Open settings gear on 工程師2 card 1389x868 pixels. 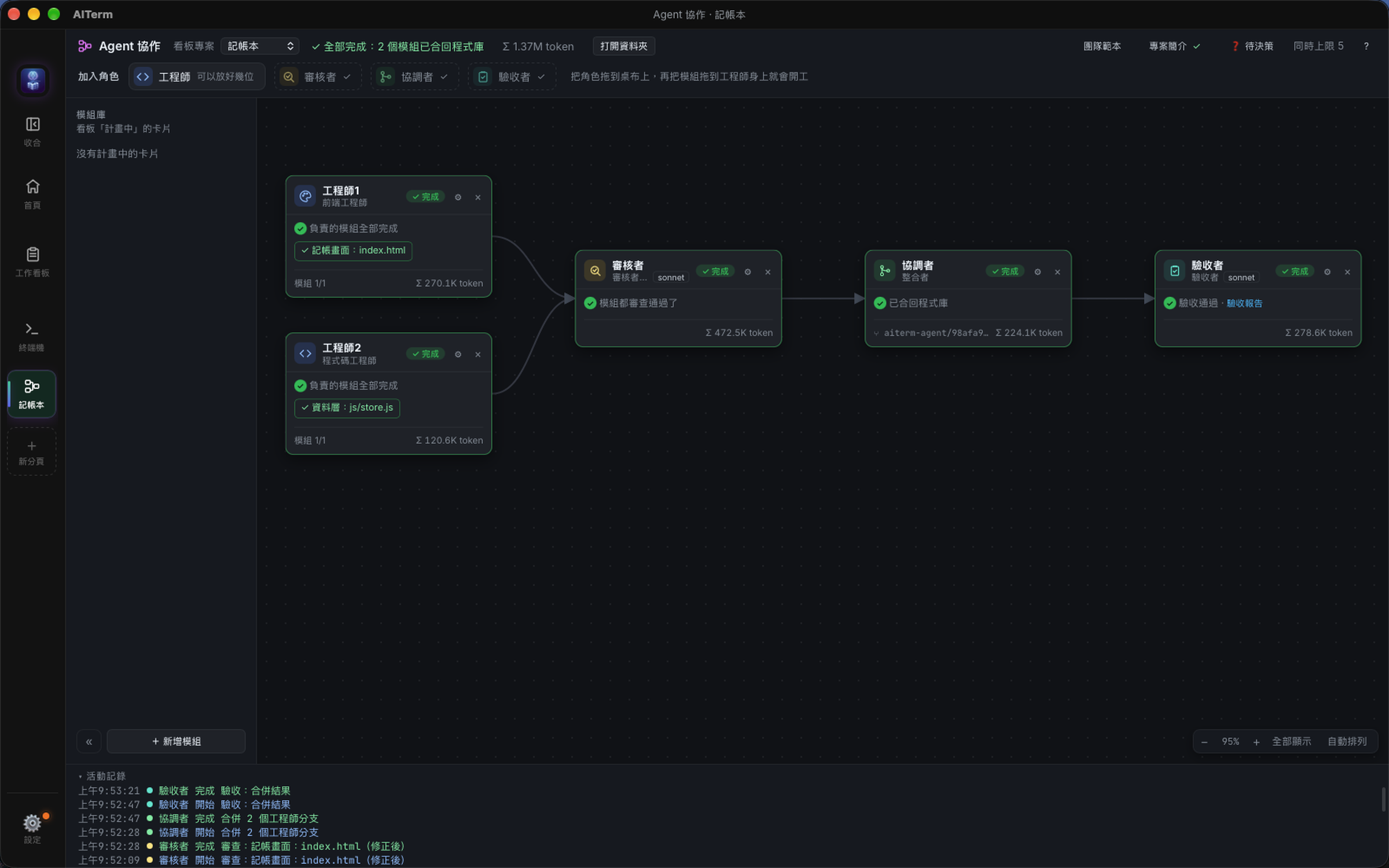[x=458, y=354]
